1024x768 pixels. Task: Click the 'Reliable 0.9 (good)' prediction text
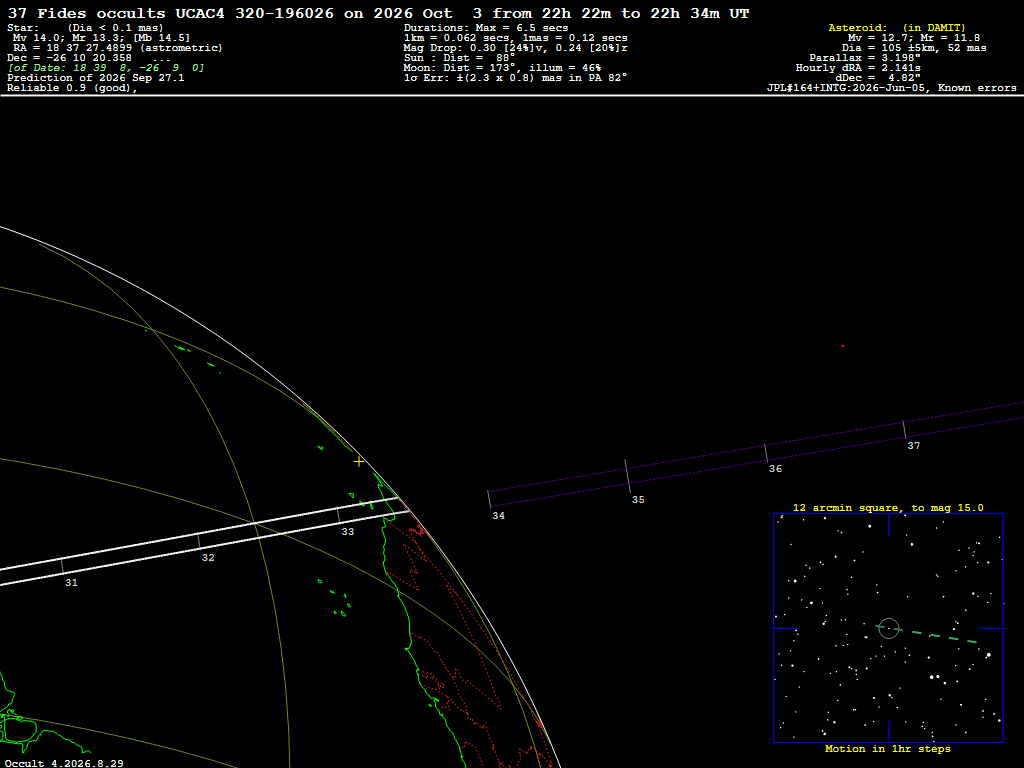pyautogui.click(x=72, y=88)
